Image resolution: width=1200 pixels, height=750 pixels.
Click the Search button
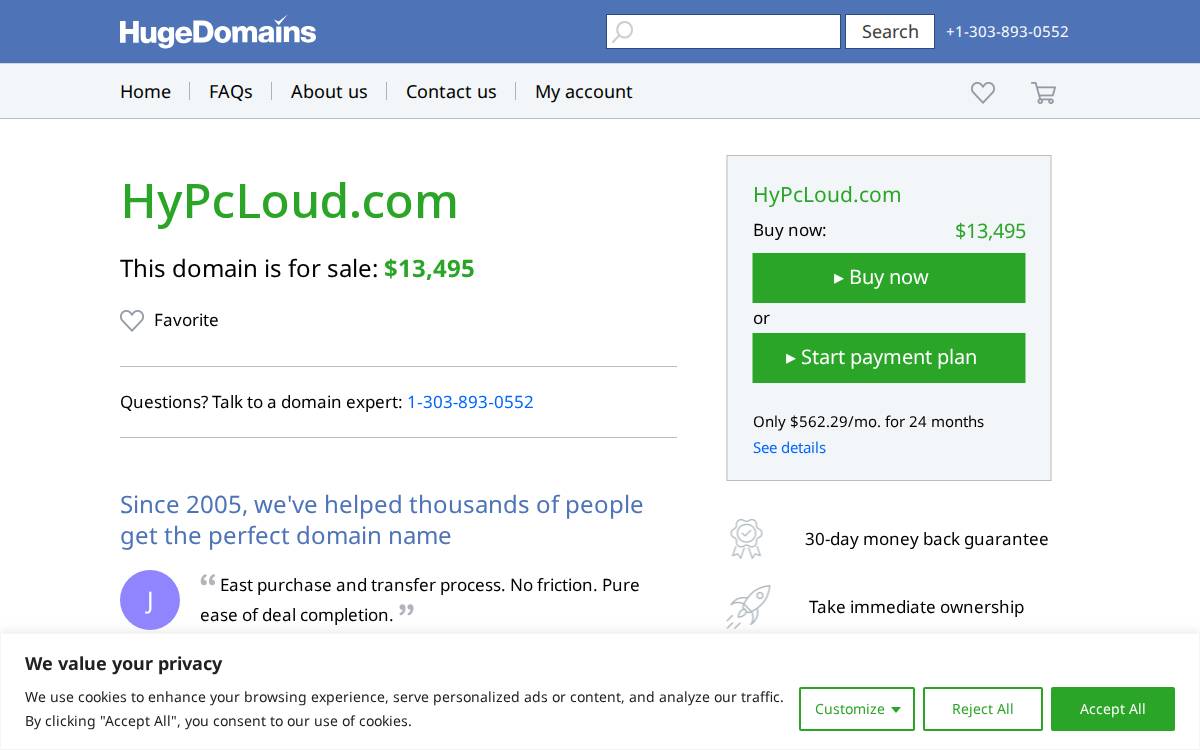point(890,31)
